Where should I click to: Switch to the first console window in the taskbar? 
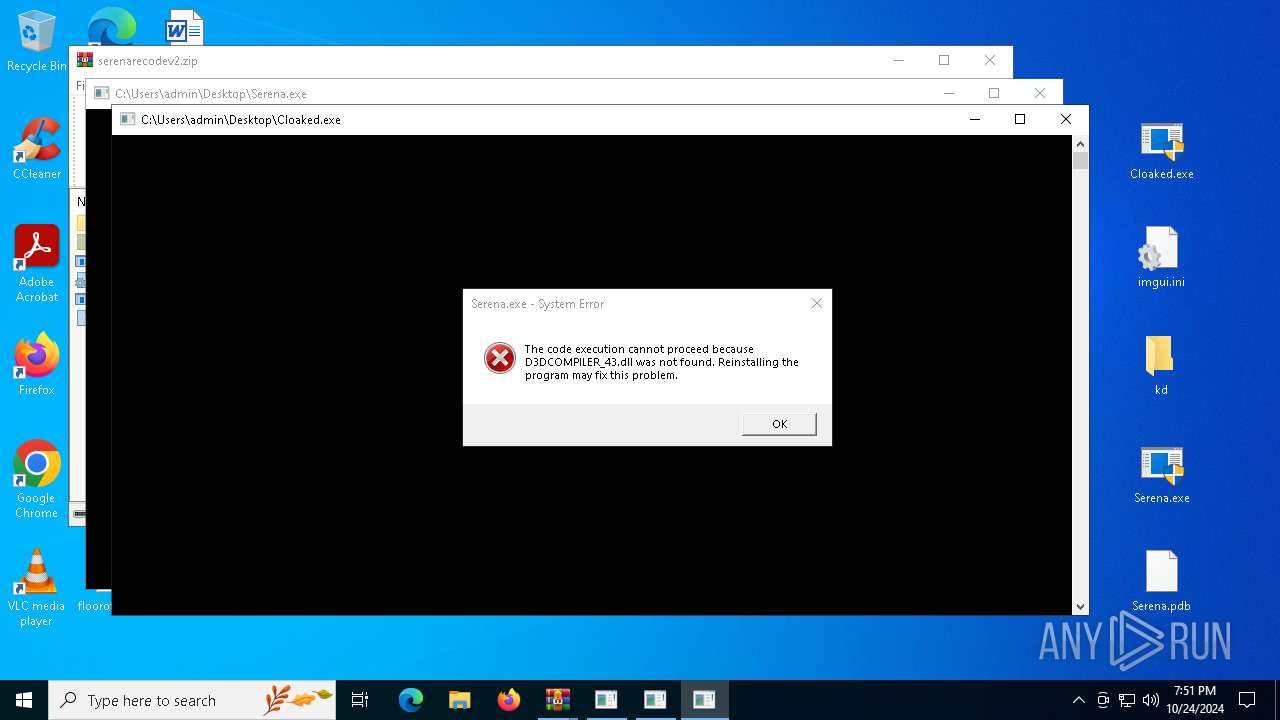[606, 700]
